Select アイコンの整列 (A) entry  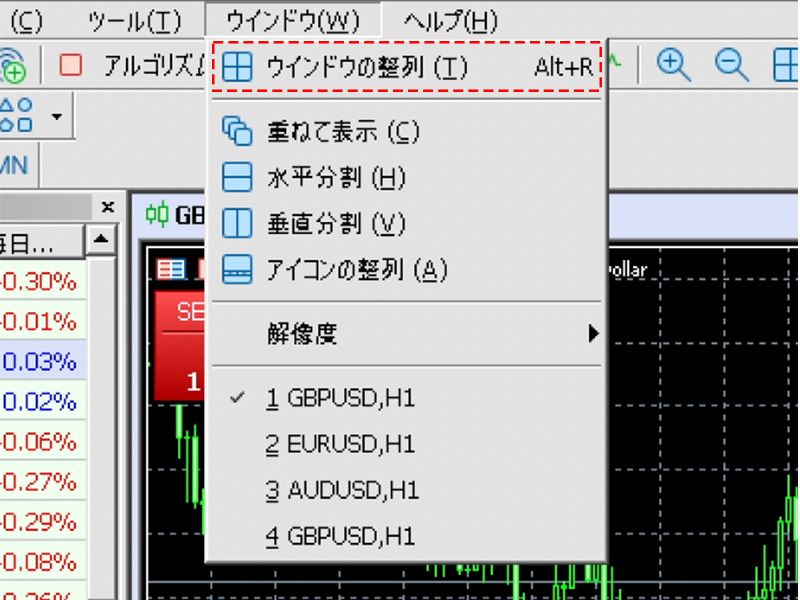point(407,269)
